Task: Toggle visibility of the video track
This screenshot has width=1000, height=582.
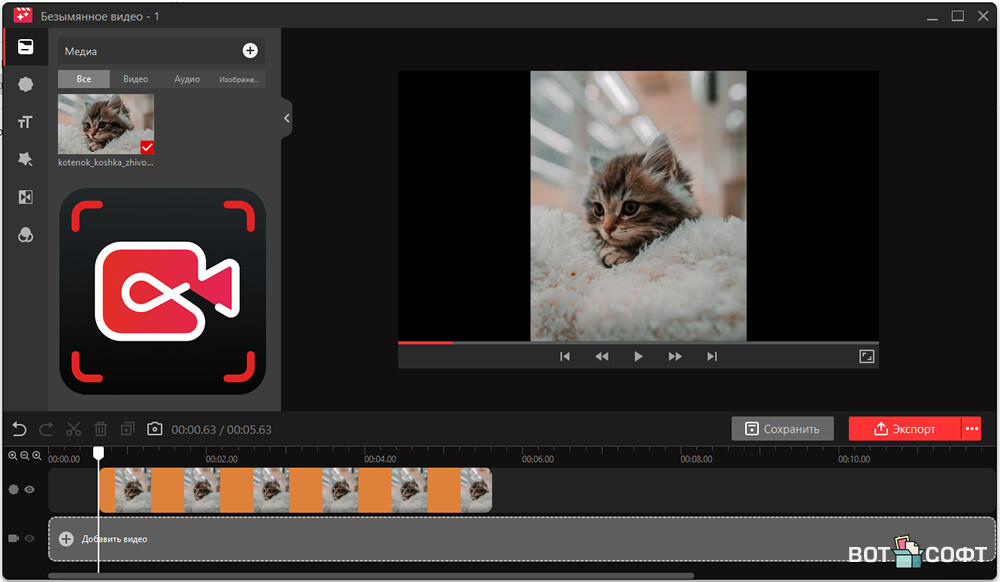Action: pos(30,539)
